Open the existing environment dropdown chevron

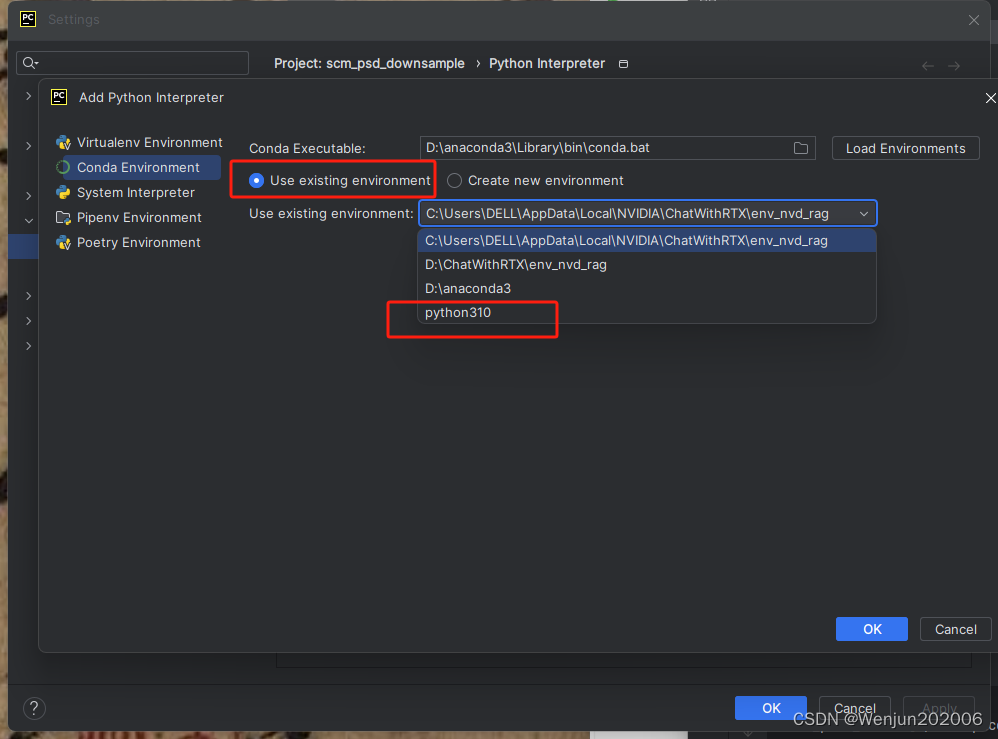point(863,213)
